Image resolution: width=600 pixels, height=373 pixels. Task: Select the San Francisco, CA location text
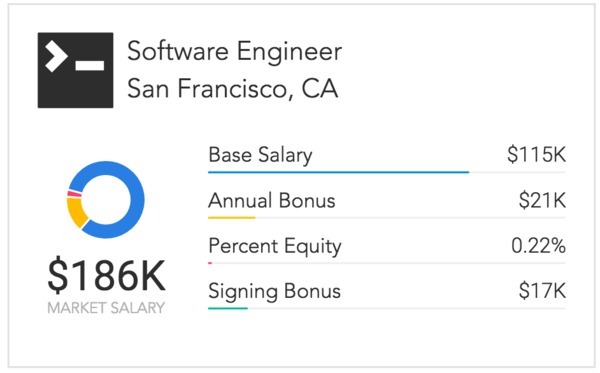tap(233, 89)
